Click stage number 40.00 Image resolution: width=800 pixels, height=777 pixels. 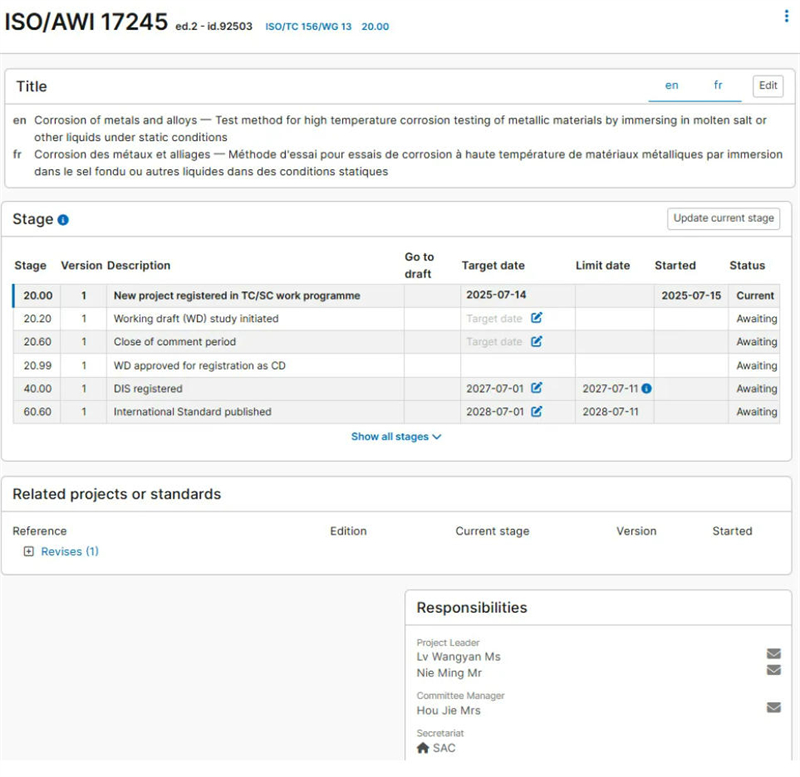pyautogui.click(x=37, y=389)
